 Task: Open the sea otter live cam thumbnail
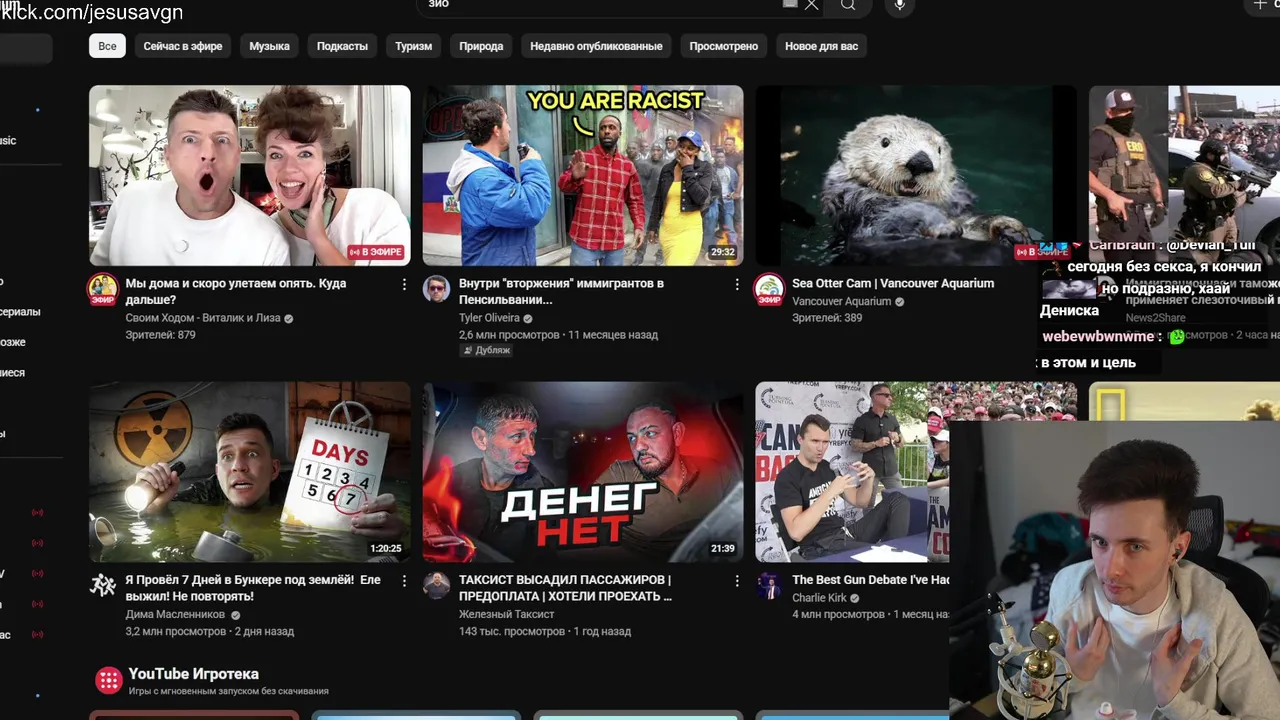pyautogui.click(x=916, y=175)
